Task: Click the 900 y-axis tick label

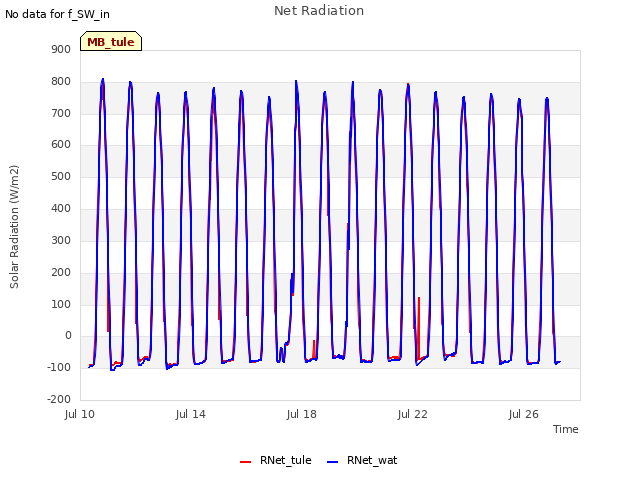Action: coord(61,49)
